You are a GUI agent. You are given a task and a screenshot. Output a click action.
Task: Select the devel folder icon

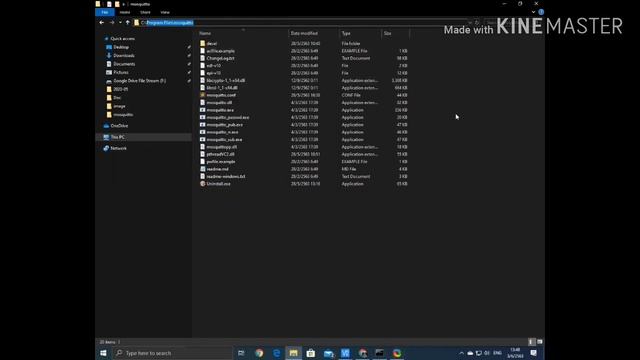[203, 43]
